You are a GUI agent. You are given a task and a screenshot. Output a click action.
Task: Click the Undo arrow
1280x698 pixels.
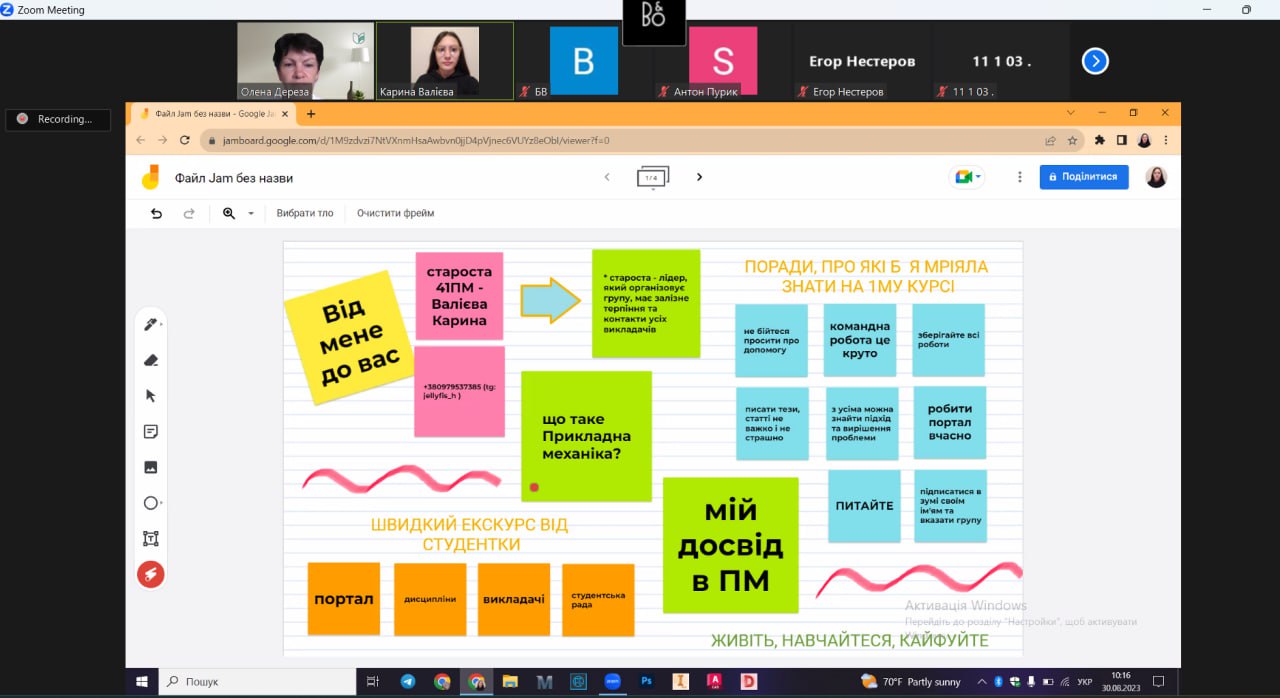156,213
